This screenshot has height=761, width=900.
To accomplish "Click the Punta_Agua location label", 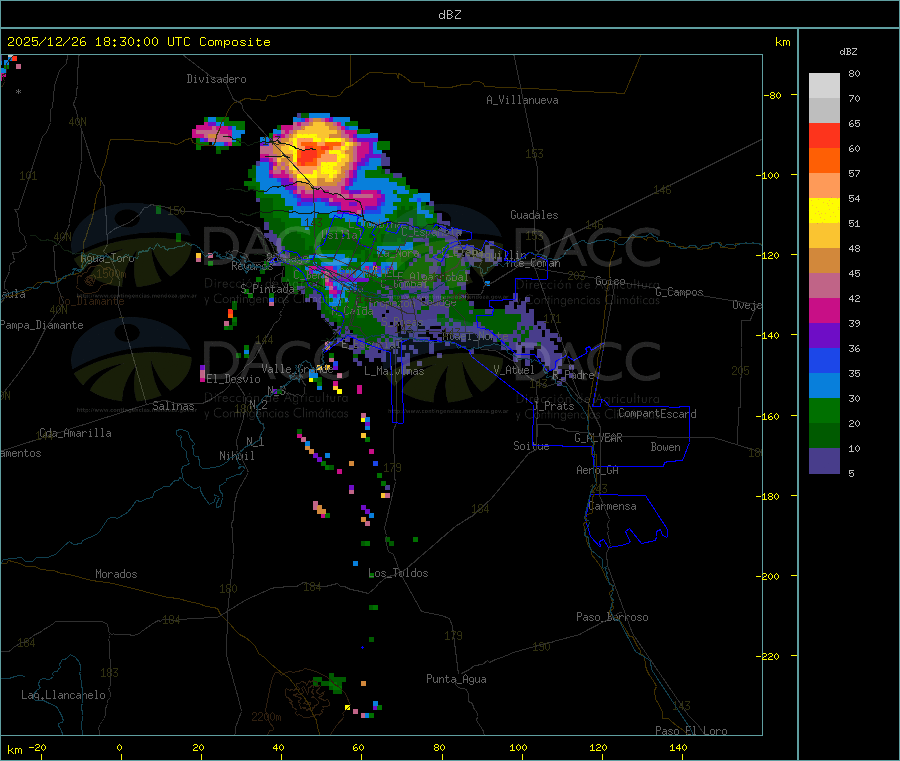I will tap(456, 680).
